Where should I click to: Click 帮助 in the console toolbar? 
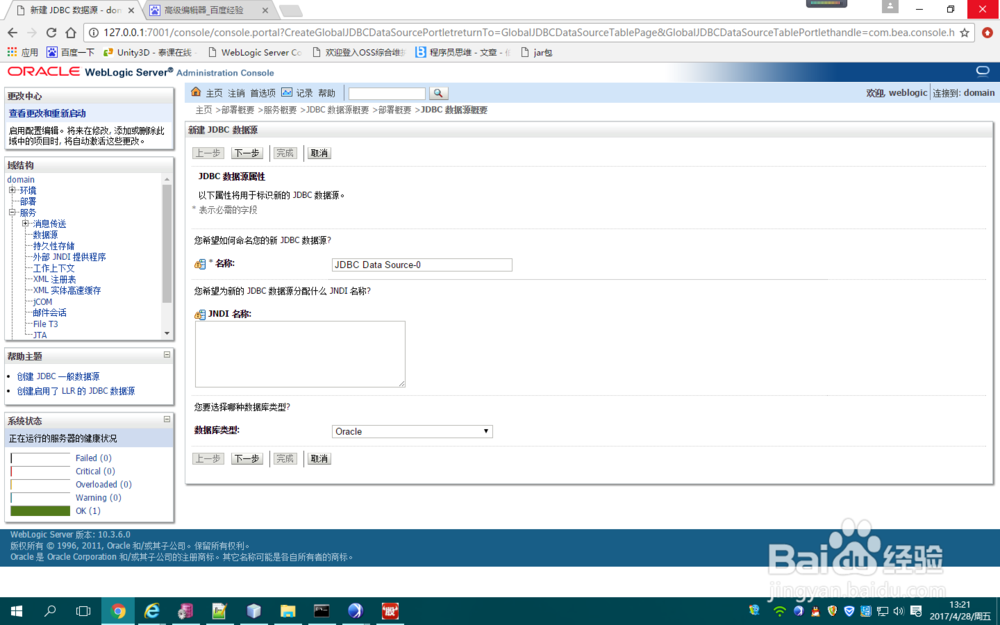327,93
